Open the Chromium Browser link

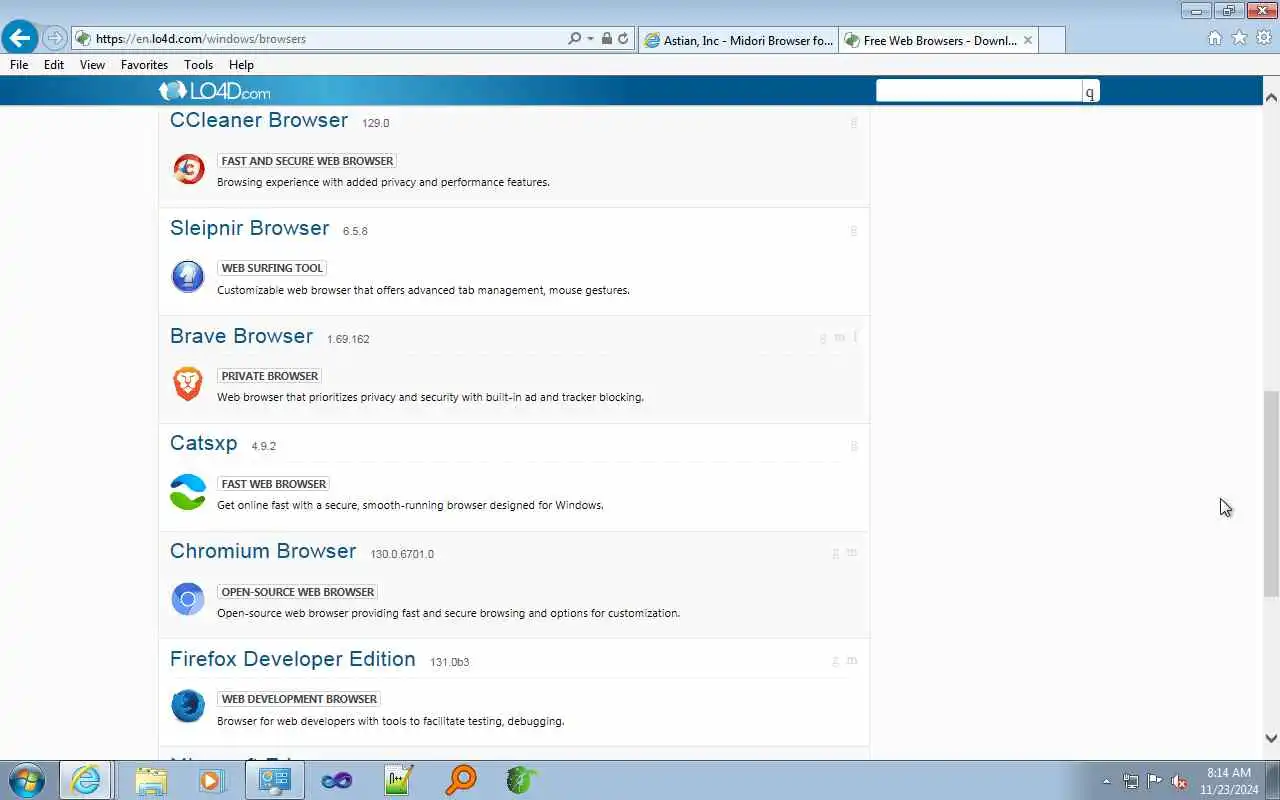coord(263,551)
